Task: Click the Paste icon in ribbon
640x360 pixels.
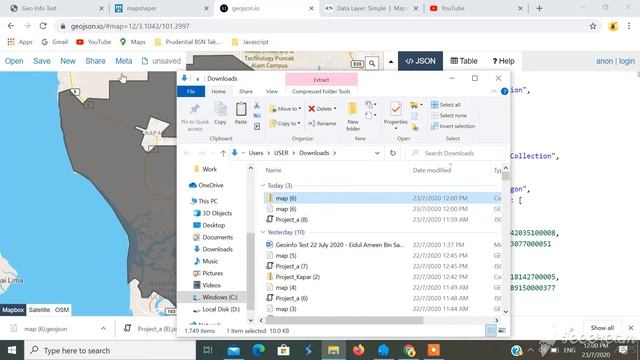Action: coord(241,109)
